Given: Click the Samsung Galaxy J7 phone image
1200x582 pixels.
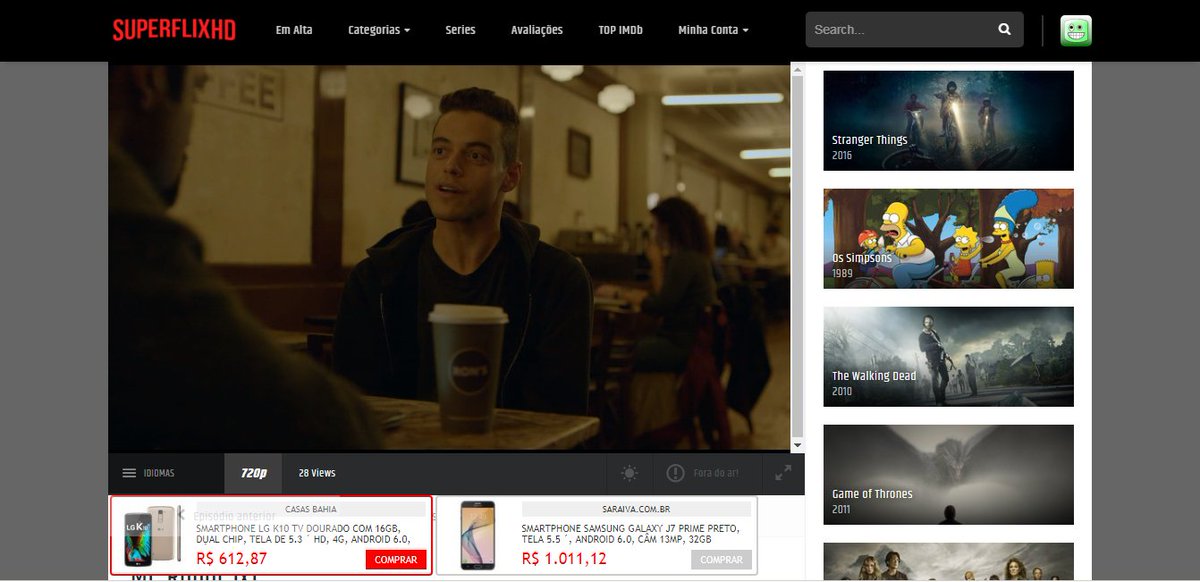Looking at the screenshot, I should tap(477, 536).
